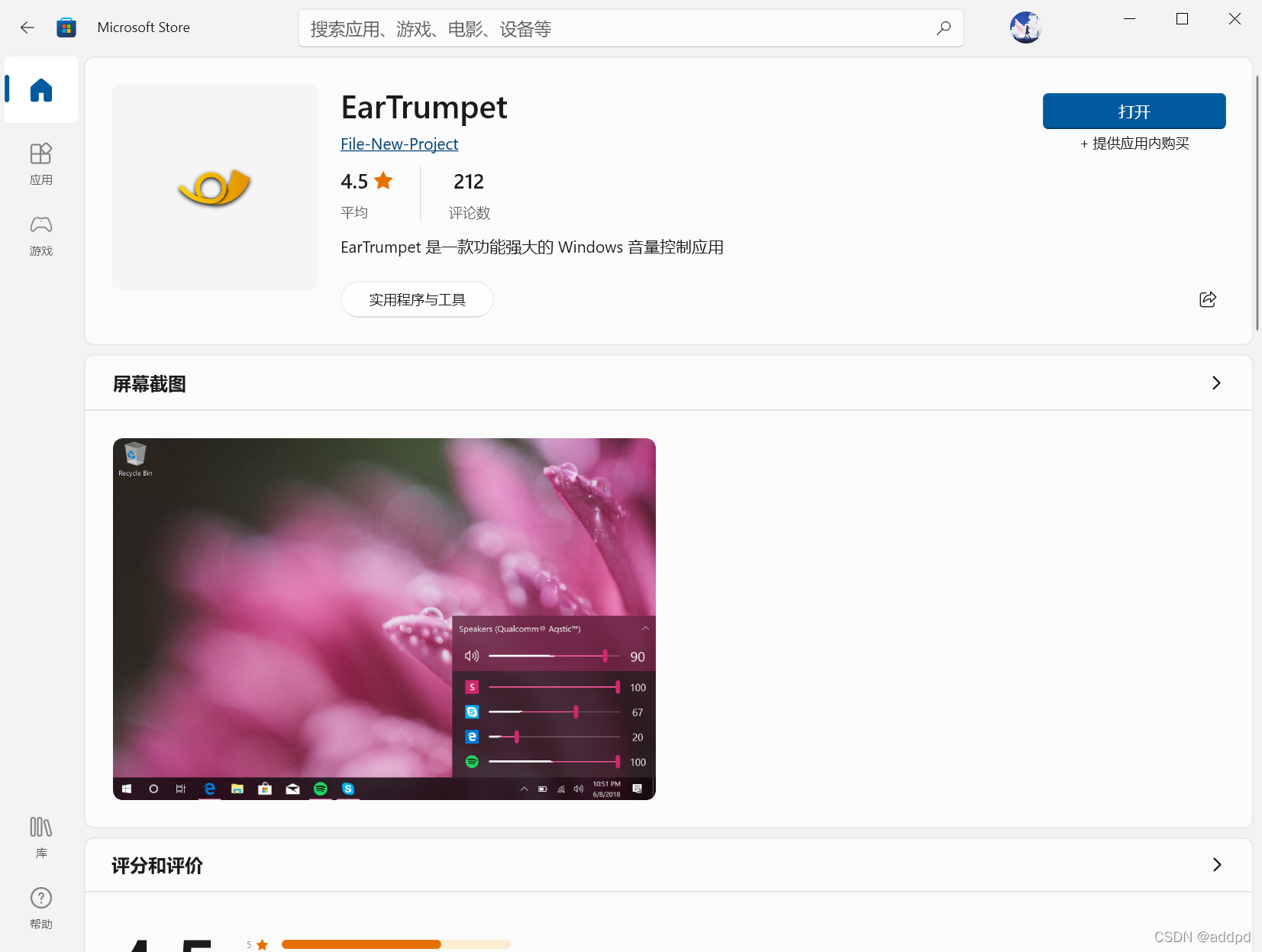
Task: Minimize the Microsoft Store window
Action: 1130,19
